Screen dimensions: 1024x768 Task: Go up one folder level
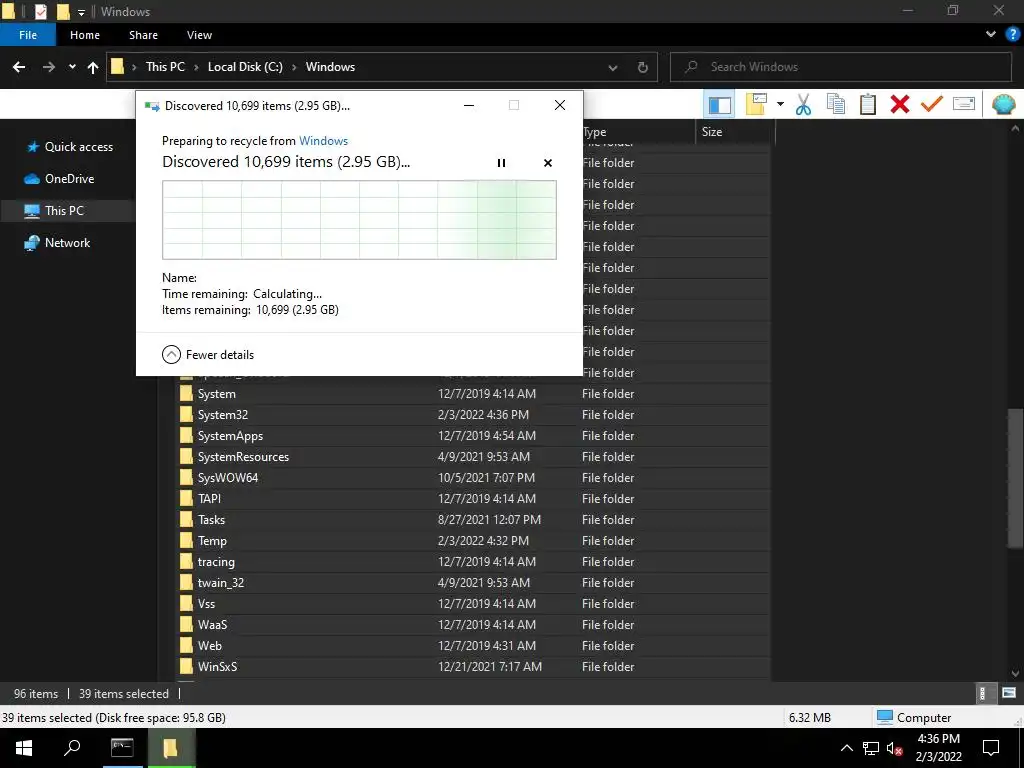tap(93, 67)
